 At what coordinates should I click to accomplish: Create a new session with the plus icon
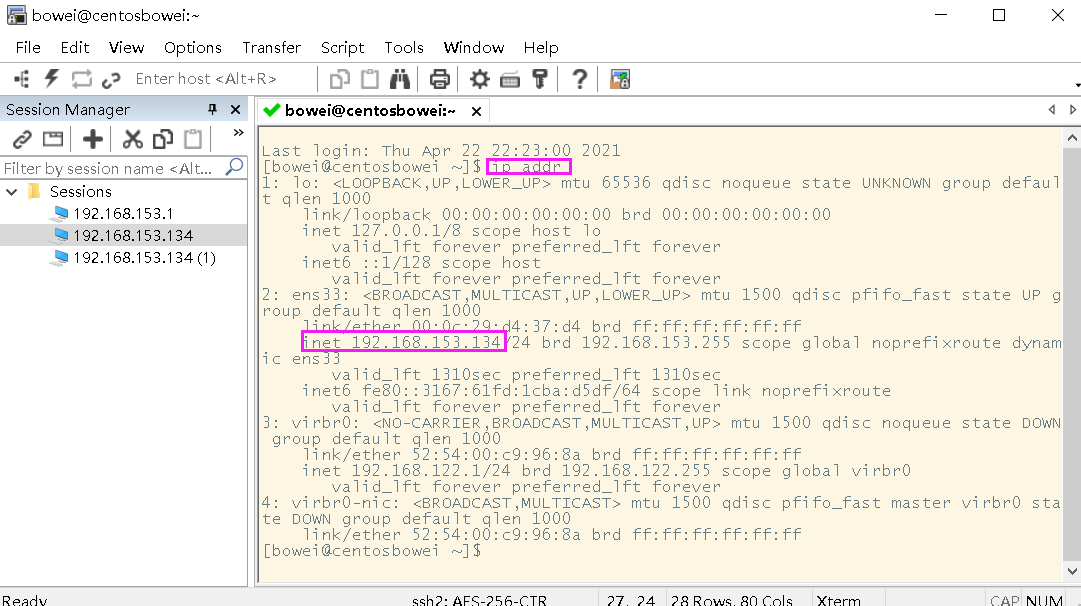[x=93, y=138]
